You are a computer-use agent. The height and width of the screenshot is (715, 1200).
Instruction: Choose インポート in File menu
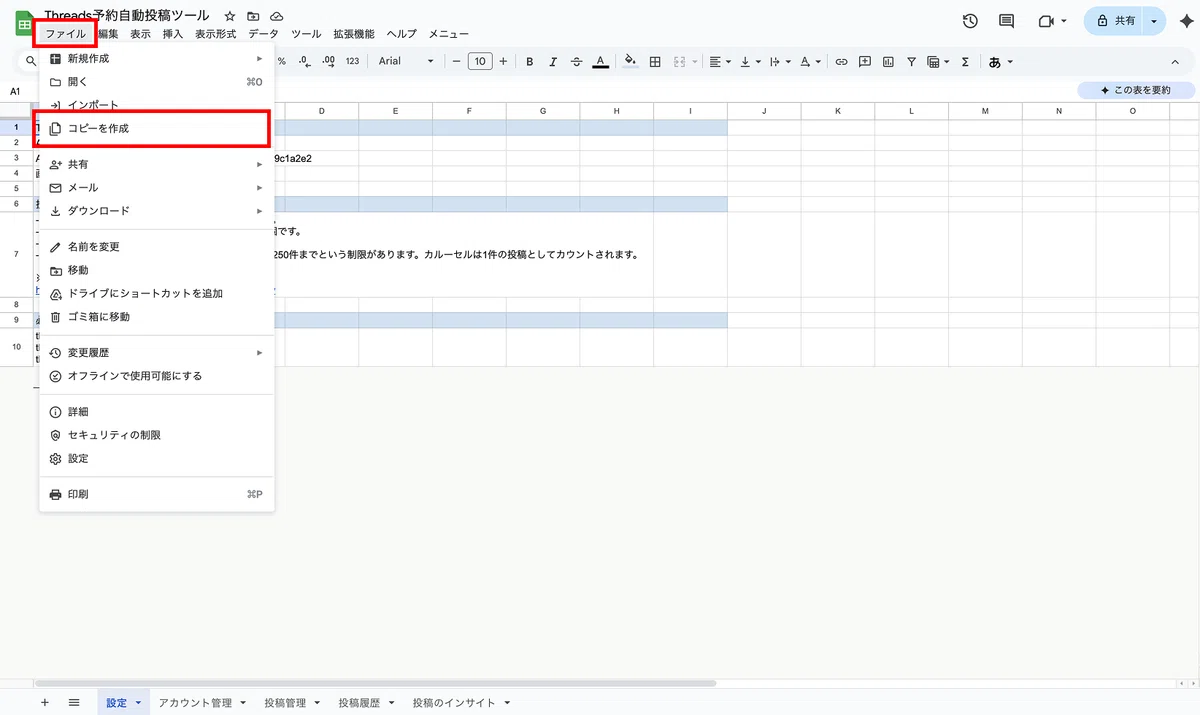pyautogui.click(x=156, y=105)
